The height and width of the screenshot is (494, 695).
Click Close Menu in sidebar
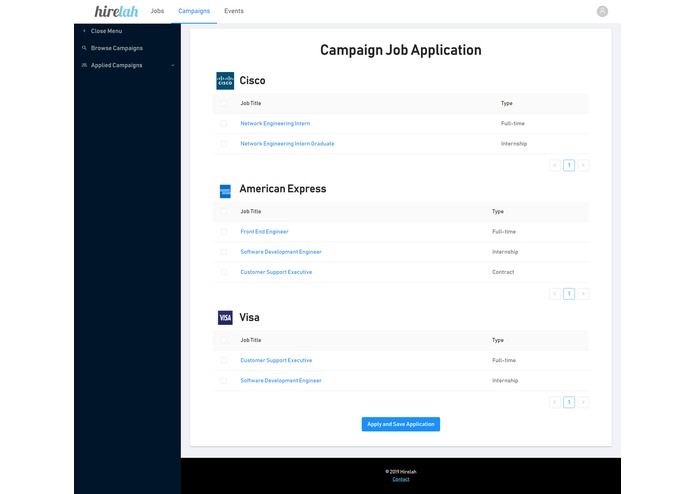[x=106, y=31]
